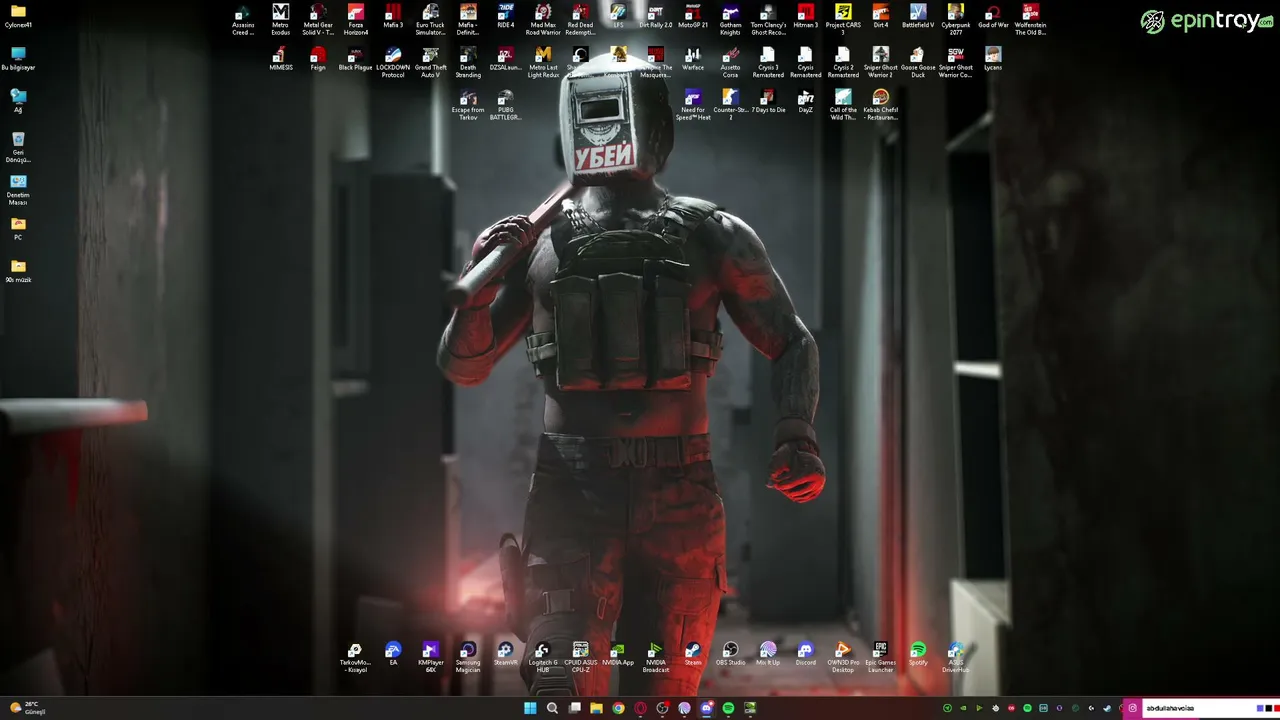Click the Assetto Corsa desktop icon

731,62
